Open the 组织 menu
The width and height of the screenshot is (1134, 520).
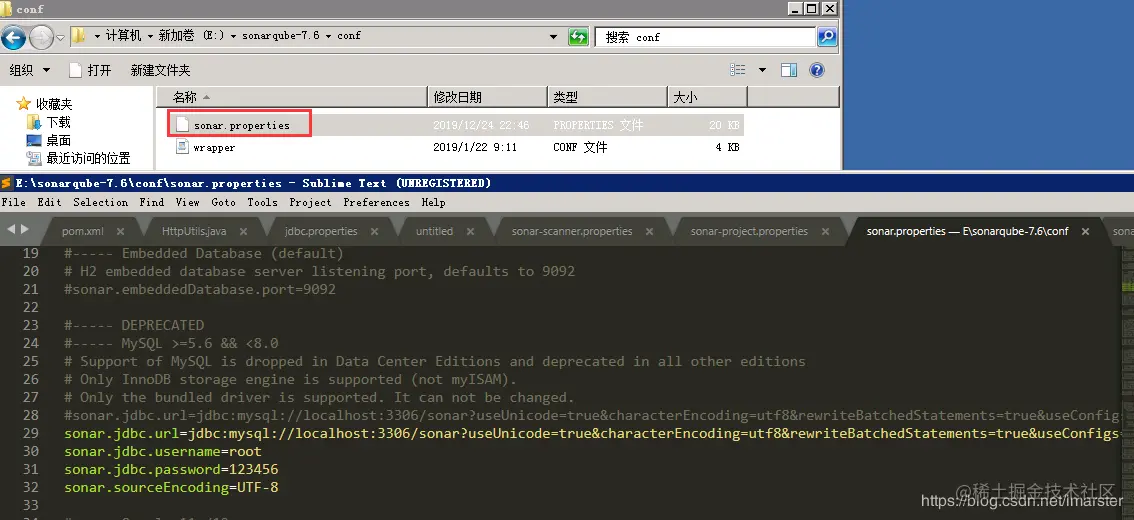point(30,70)
